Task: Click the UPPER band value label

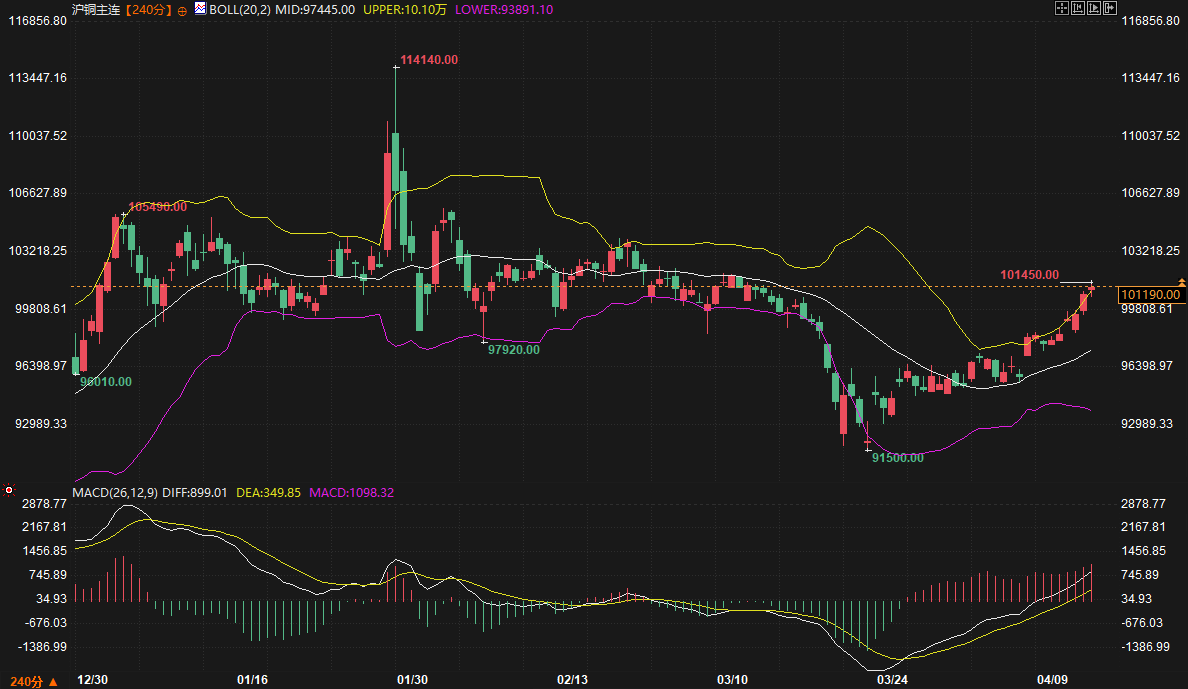Action: pyautogui.click(x=404, y=9)
